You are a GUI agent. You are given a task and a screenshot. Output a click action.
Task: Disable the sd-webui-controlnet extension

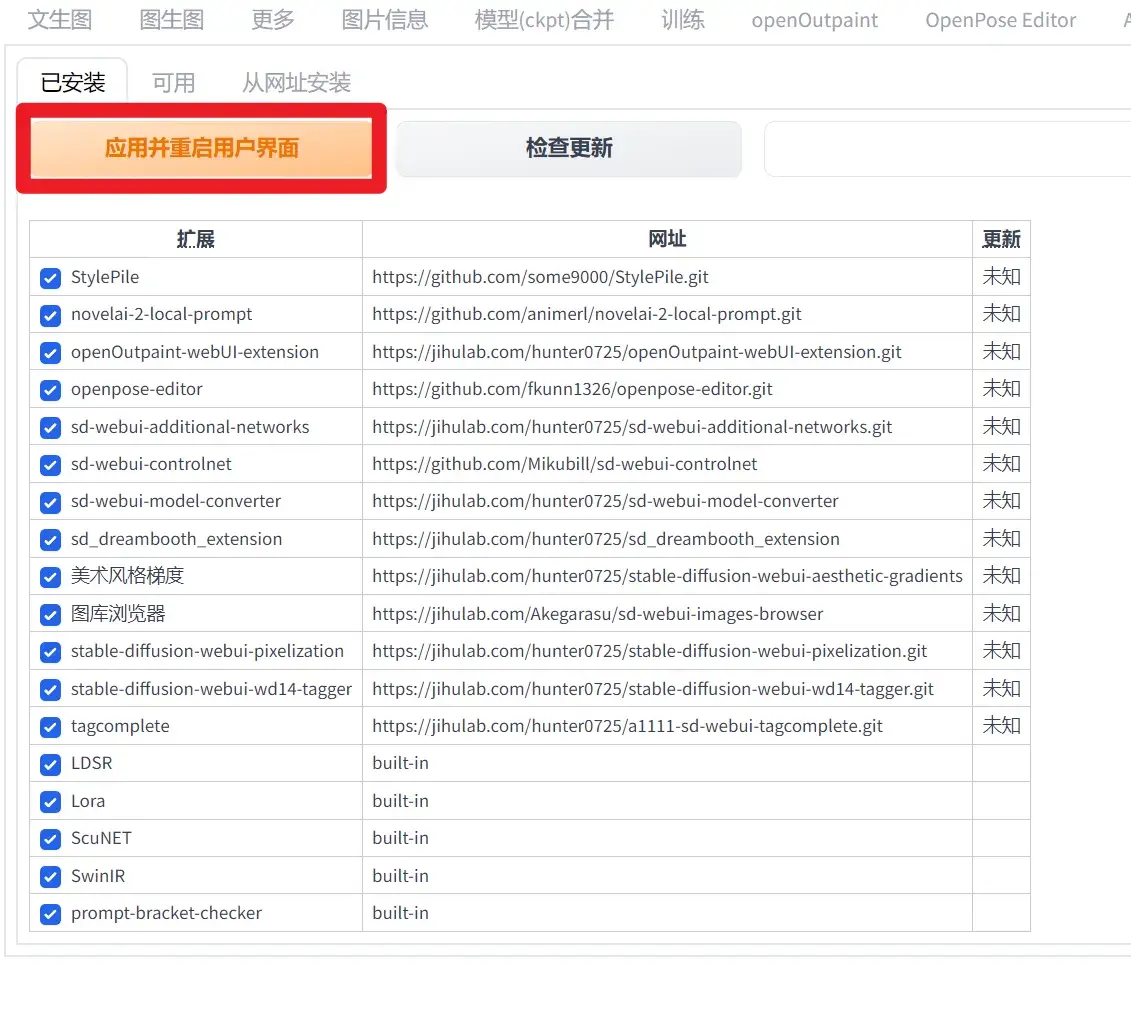pyautogui.click(x=50, y=465)
